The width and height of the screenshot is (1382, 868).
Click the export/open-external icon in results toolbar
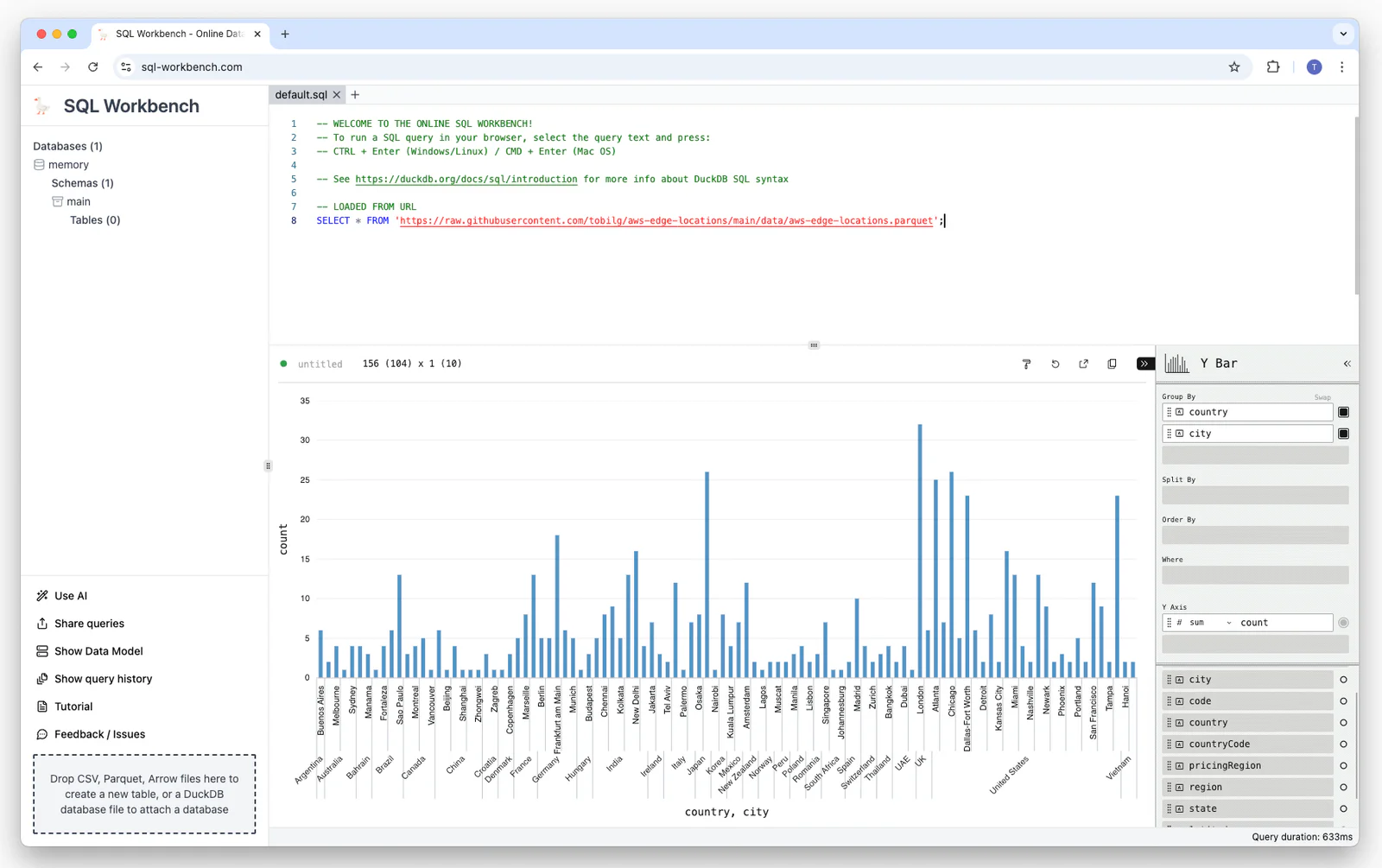click(x=1083, y=364)
